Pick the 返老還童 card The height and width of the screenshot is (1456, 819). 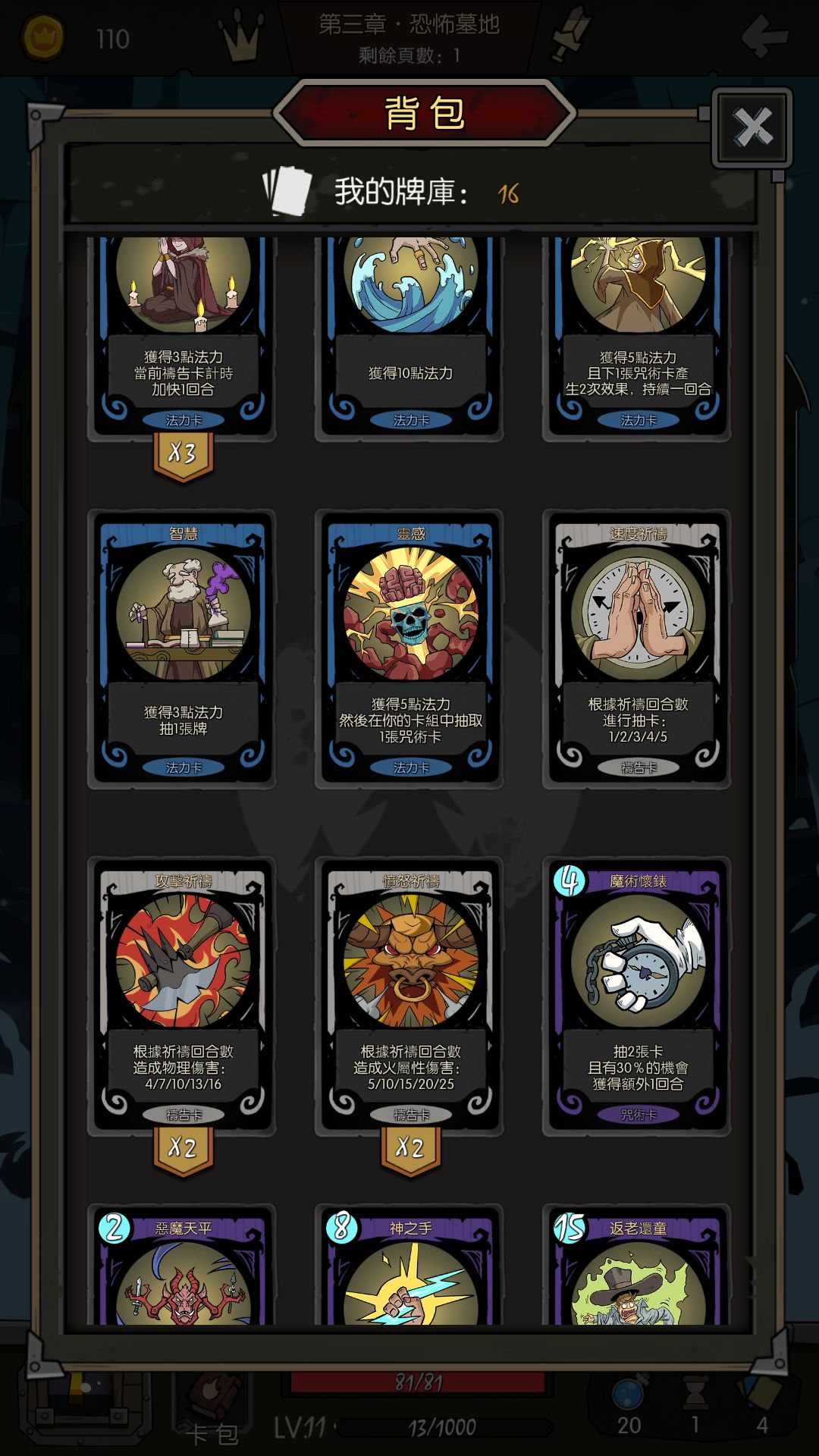tap(637, 1265)
